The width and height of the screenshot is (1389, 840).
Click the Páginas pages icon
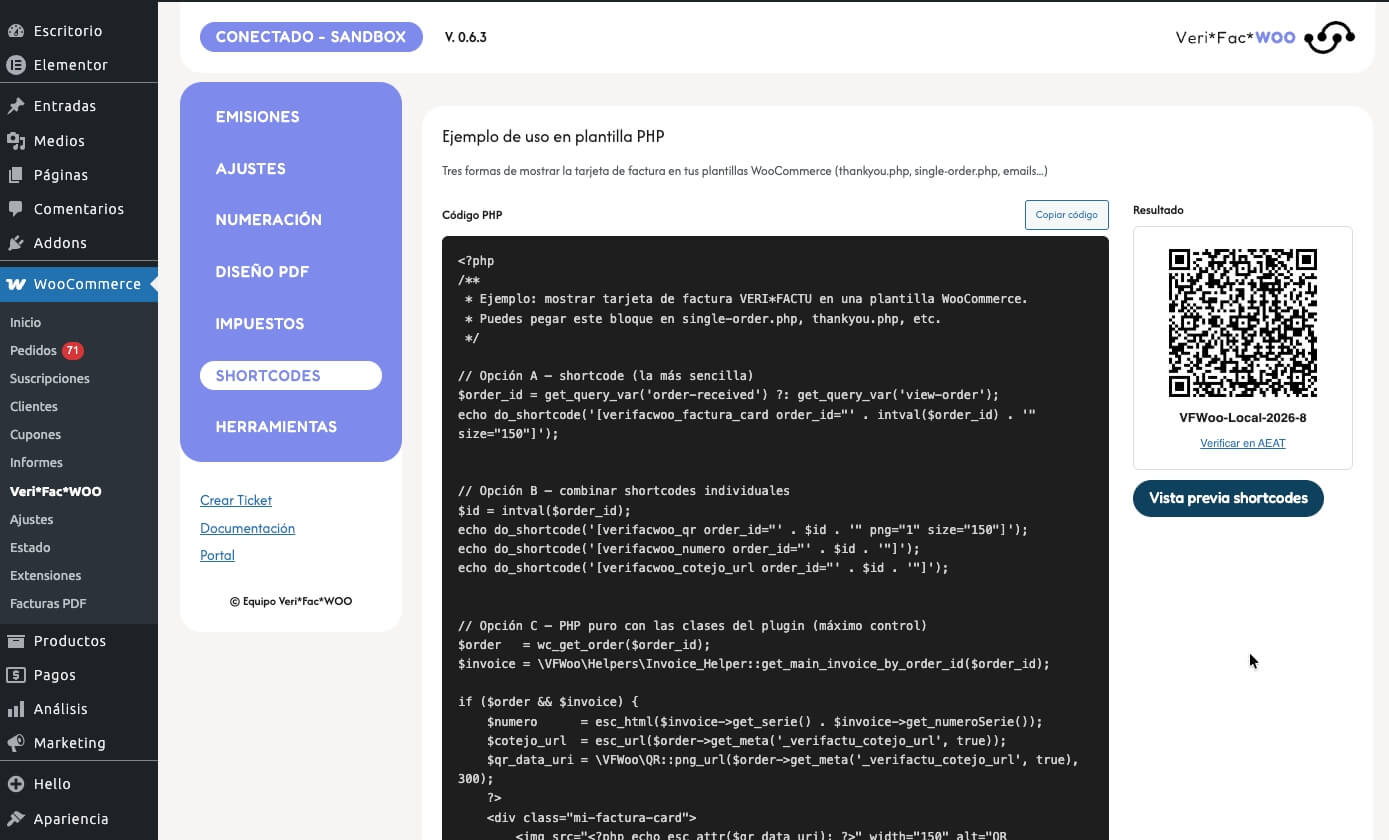pos(16,175)
